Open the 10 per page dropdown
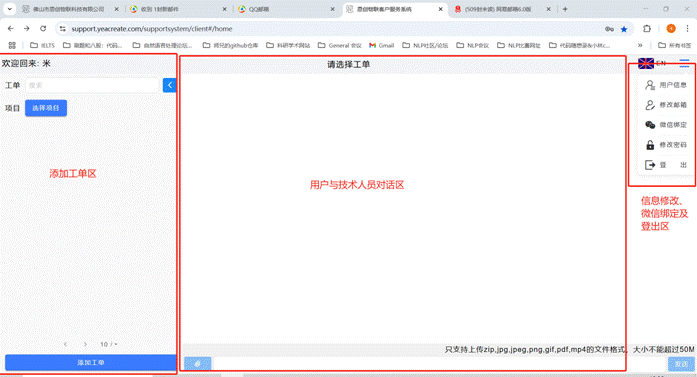 click(108, 344)
